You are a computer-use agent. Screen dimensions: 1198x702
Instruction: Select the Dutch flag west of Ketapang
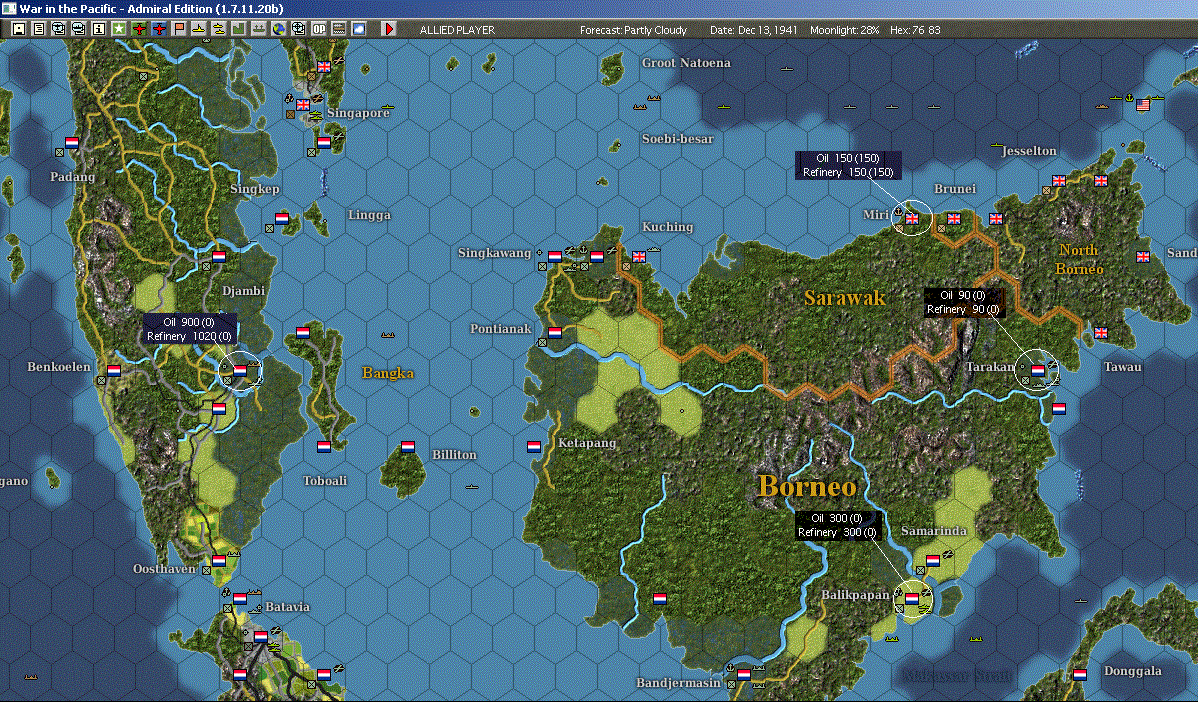click(534, 446)
